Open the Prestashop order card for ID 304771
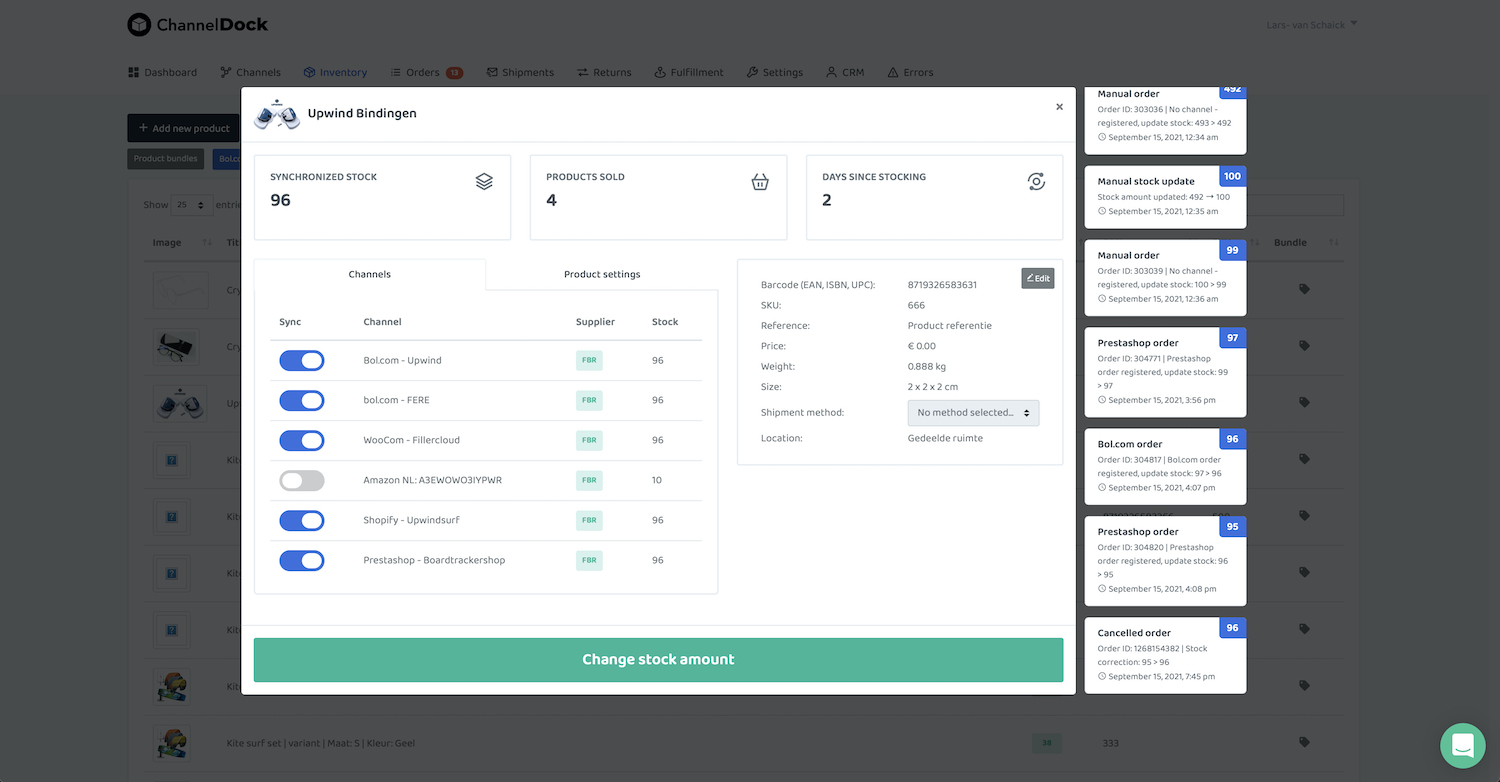 (1165, 372)
